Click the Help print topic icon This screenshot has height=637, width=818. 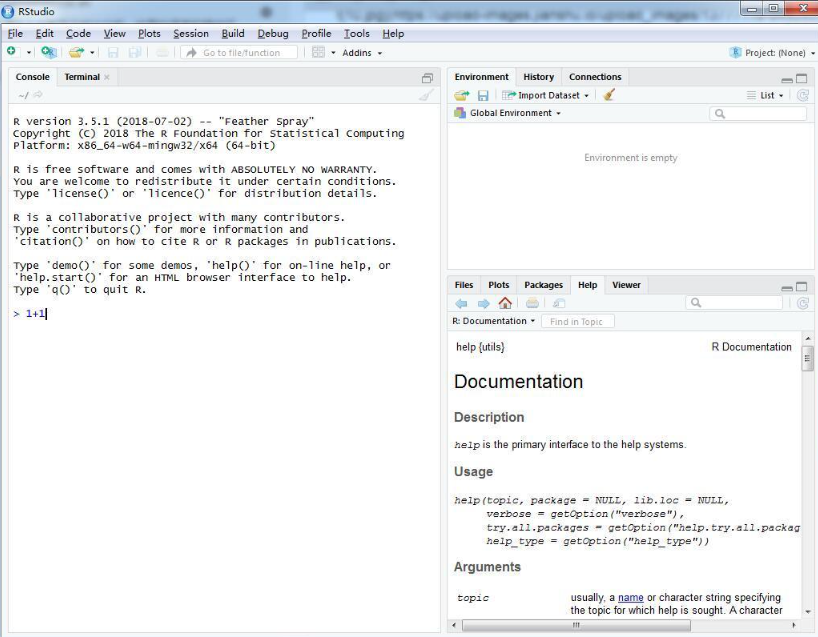click(532, 303)
